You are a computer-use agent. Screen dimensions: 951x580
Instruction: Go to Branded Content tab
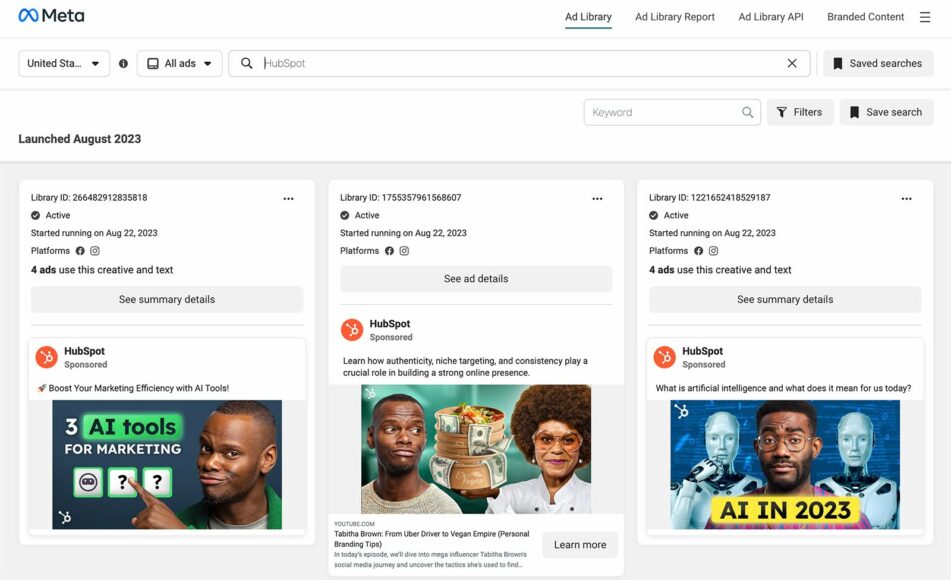coord(865,17)
